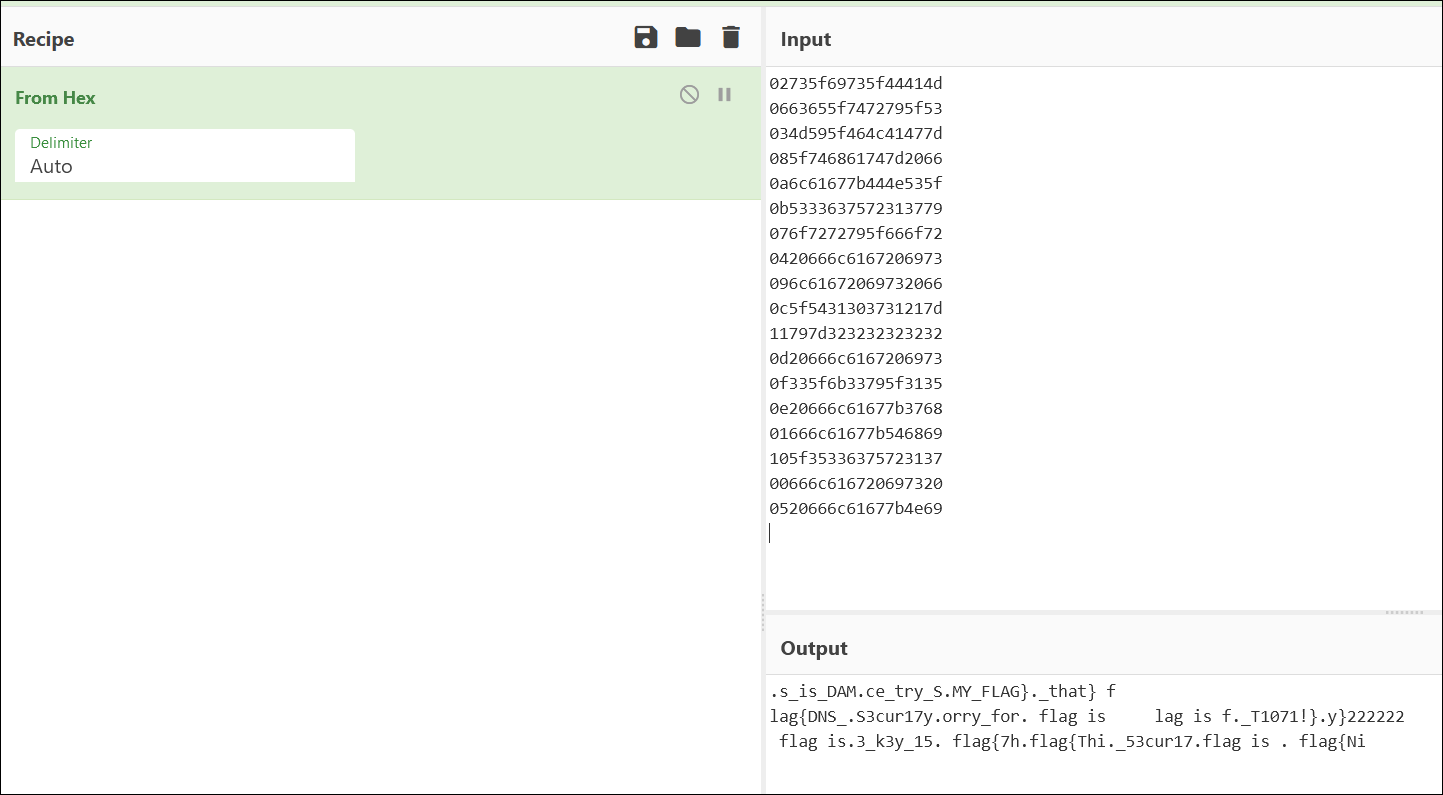Click the Recipe panel heading
This screenshot has width=1443, height=795.
point(44,39)
